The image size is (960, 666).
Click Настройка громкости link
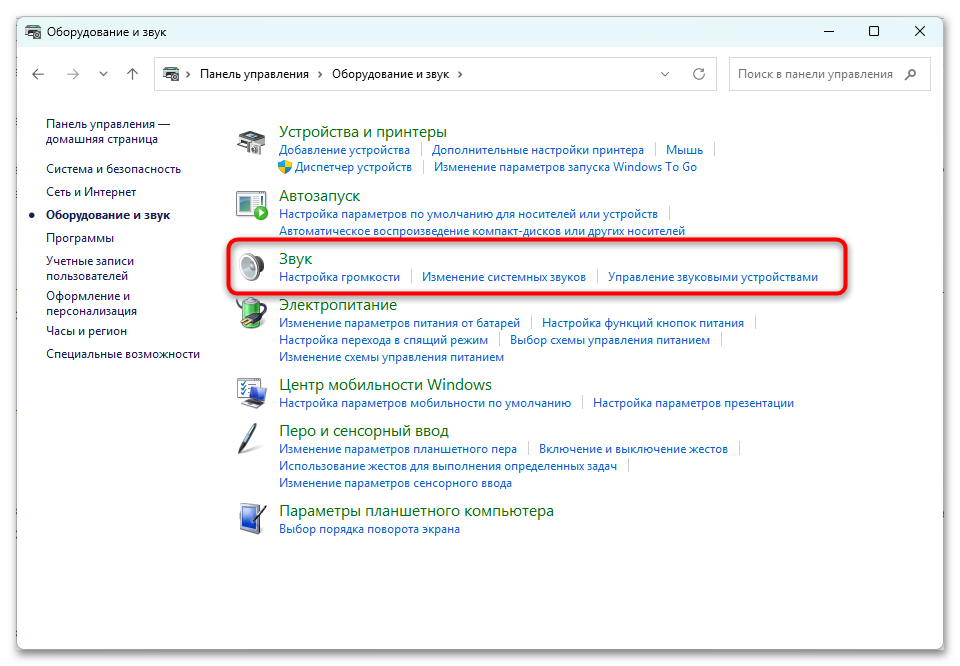339,277
